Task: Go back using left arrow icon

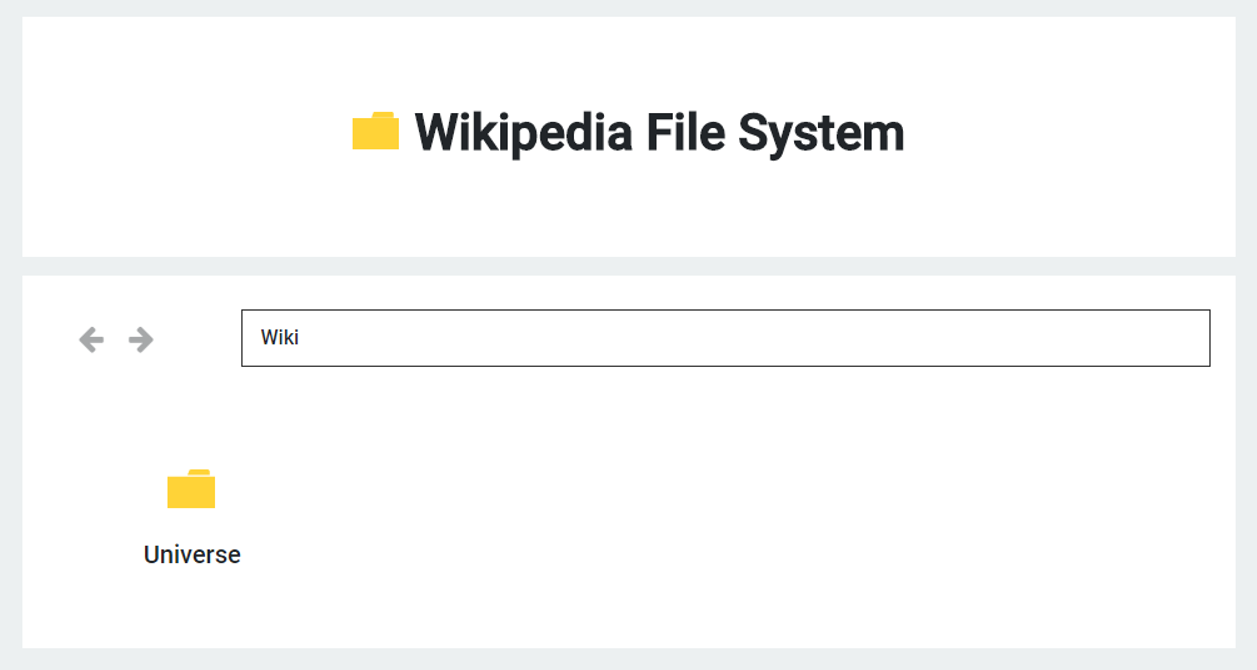Action: tap(91, 340)
